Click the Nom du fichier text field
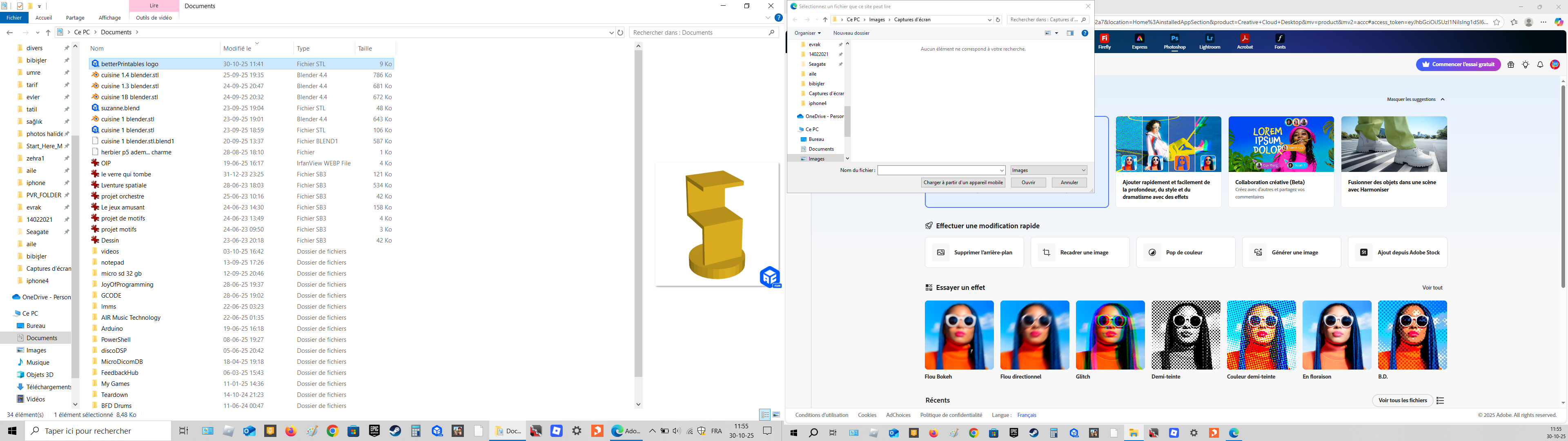Screen dimensions: 1568x441 938,171
